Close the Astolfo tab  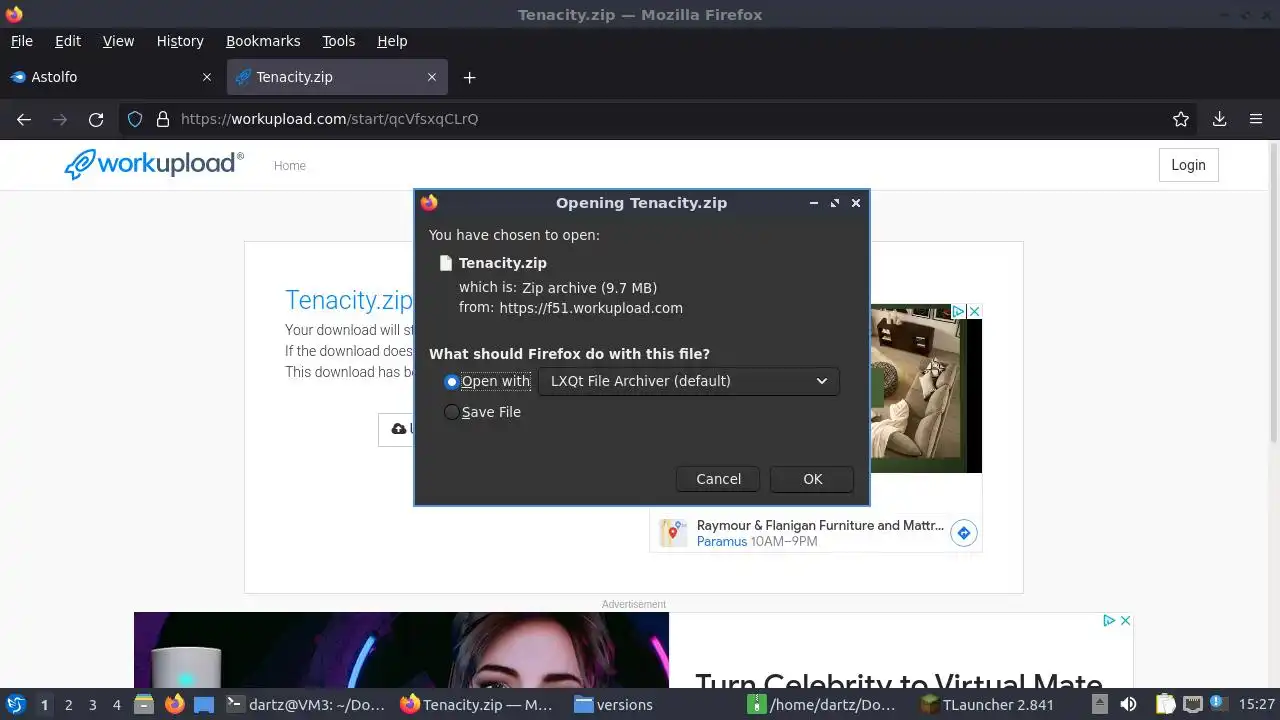click(x=207, y=77)
